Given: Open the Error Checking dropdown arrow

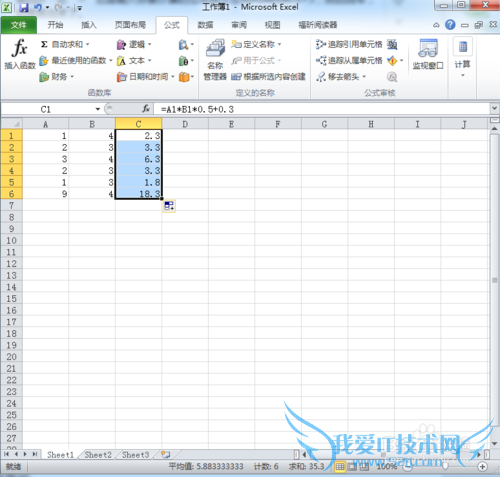Looking at the screenshot, I should (401, 61).
